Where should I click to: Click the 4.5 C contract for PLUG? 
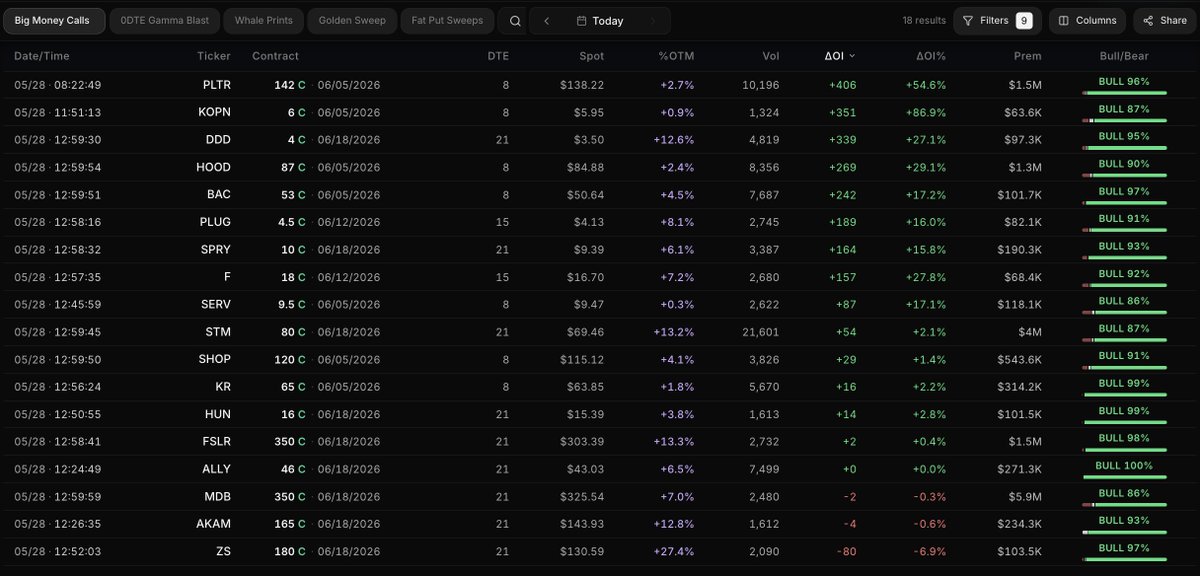(292, 222)
